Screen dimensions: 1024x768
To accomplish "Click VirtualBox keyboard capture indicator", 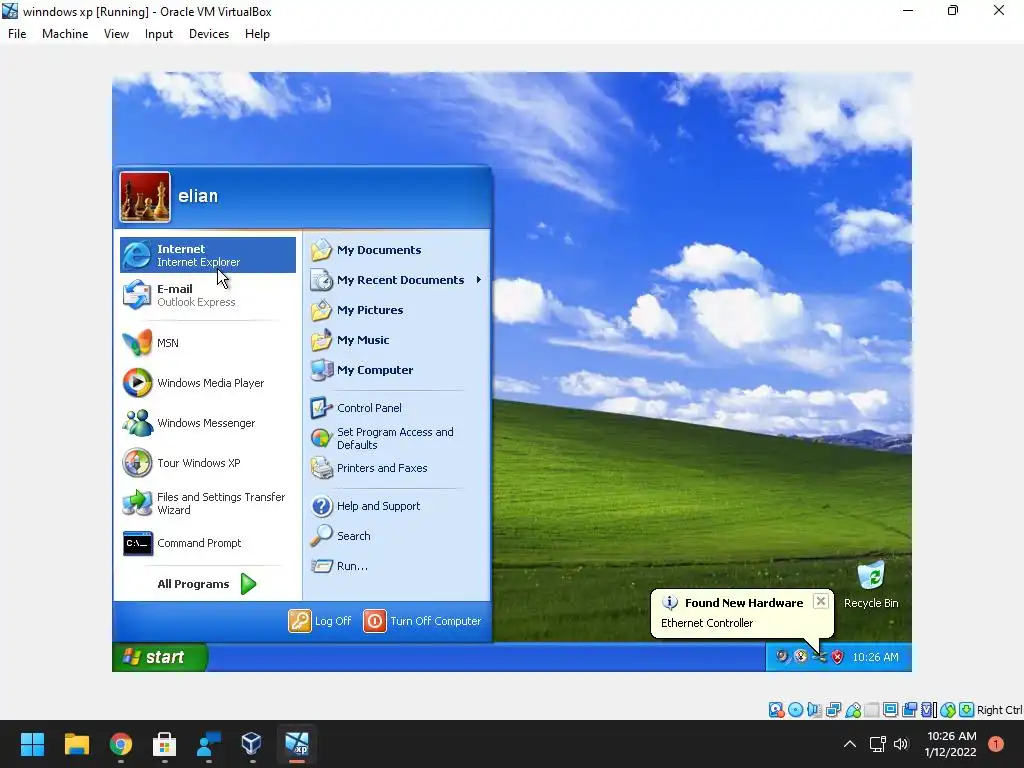I will [967, 710].
